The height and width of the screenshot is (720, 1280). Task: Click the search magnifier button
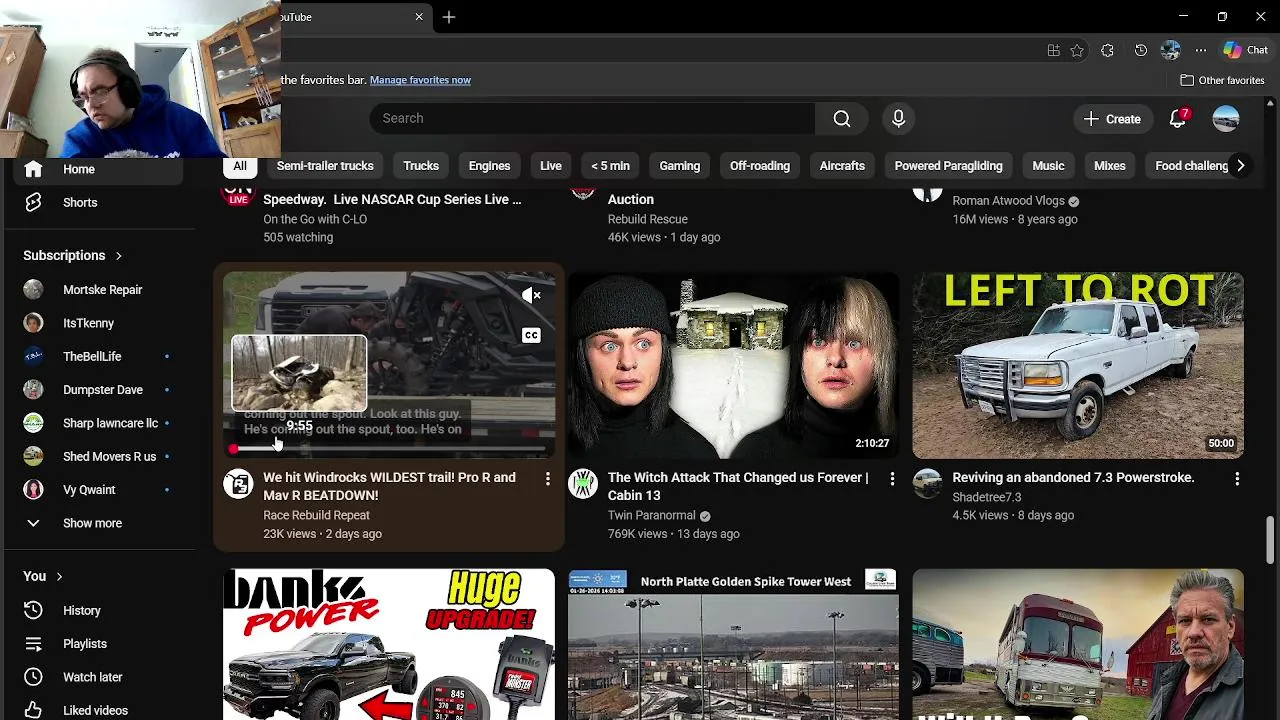(x=842, y=118)
